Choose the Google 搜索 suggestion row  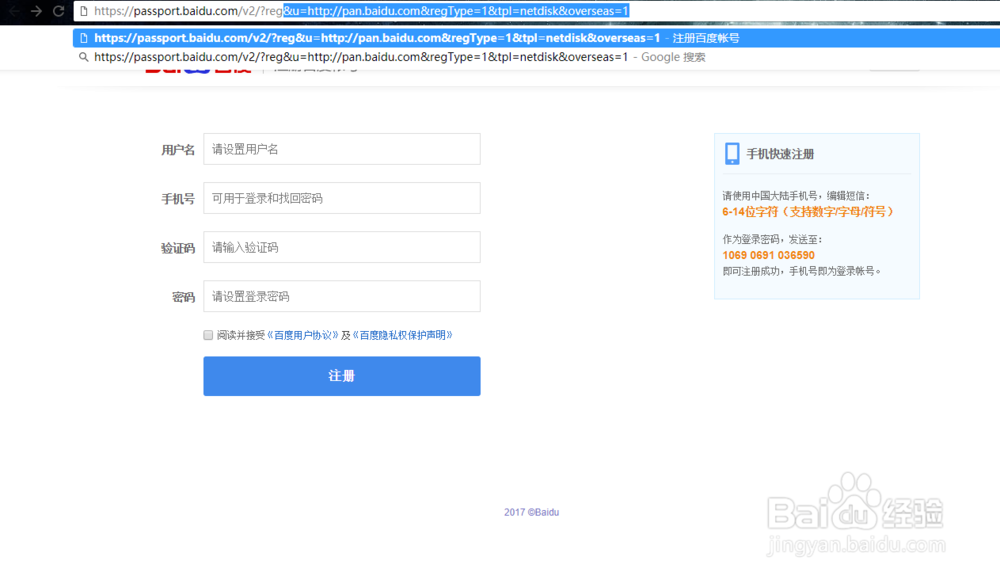(536, 57)
